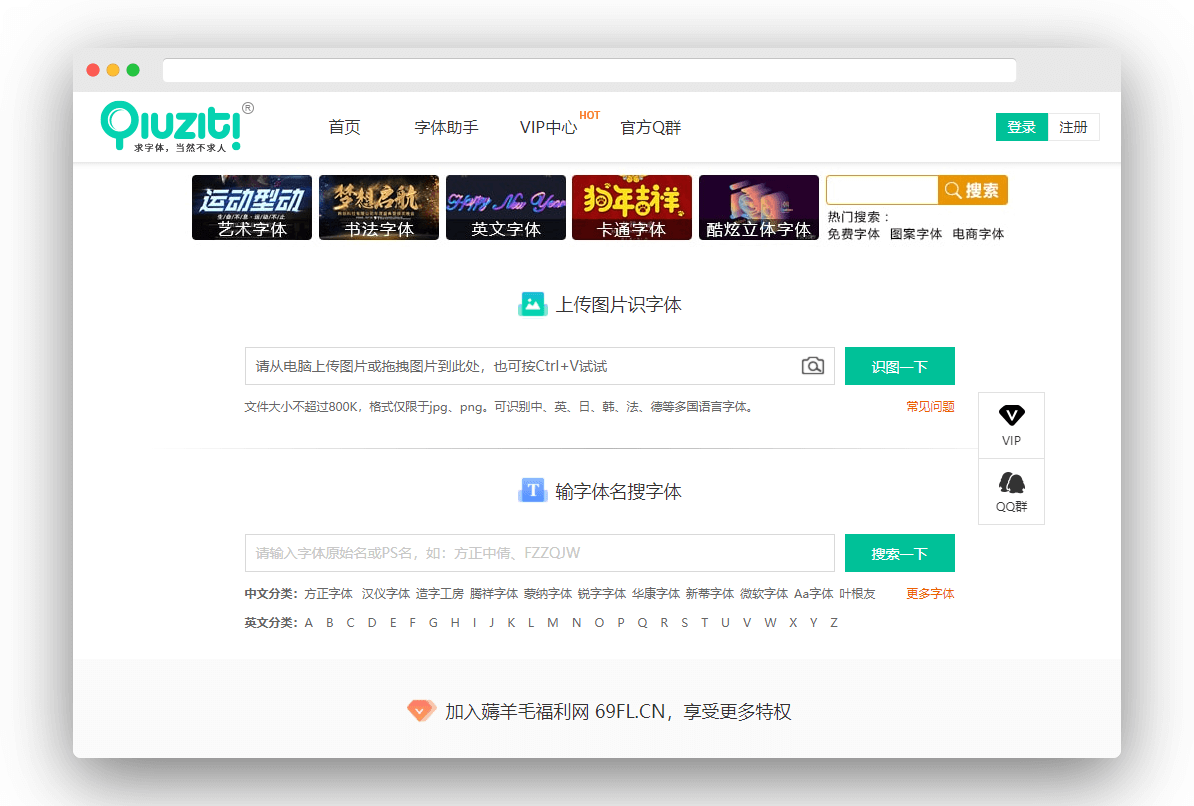Select English category letter Z
This screenshot has width=1194, height=806.
tap(834, 622)
